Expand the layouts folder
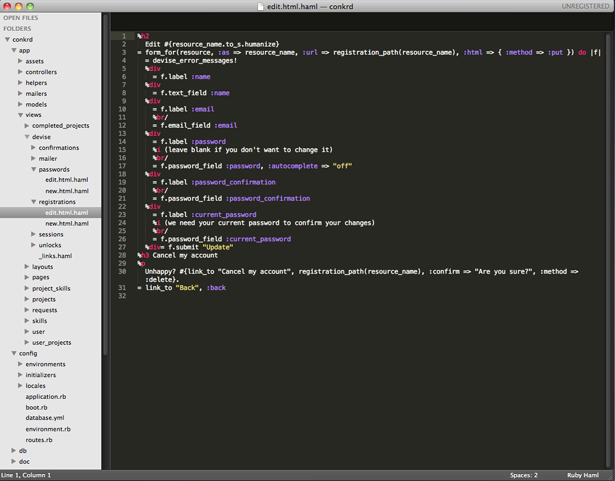 click(27, 267)
